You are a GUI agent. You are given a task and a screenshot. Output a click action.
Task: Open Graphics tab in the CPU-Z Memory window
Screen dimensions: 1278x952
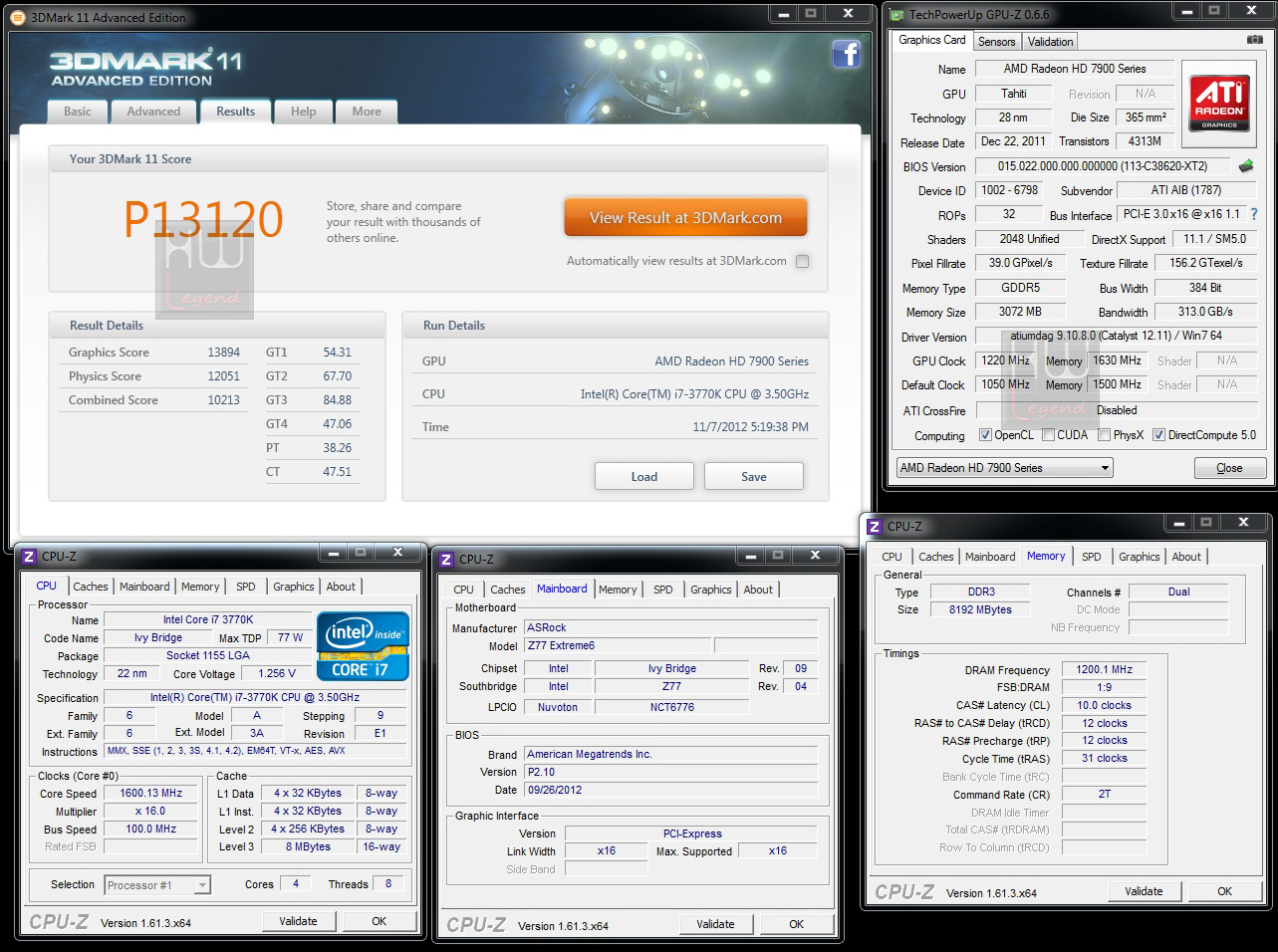1139,557
